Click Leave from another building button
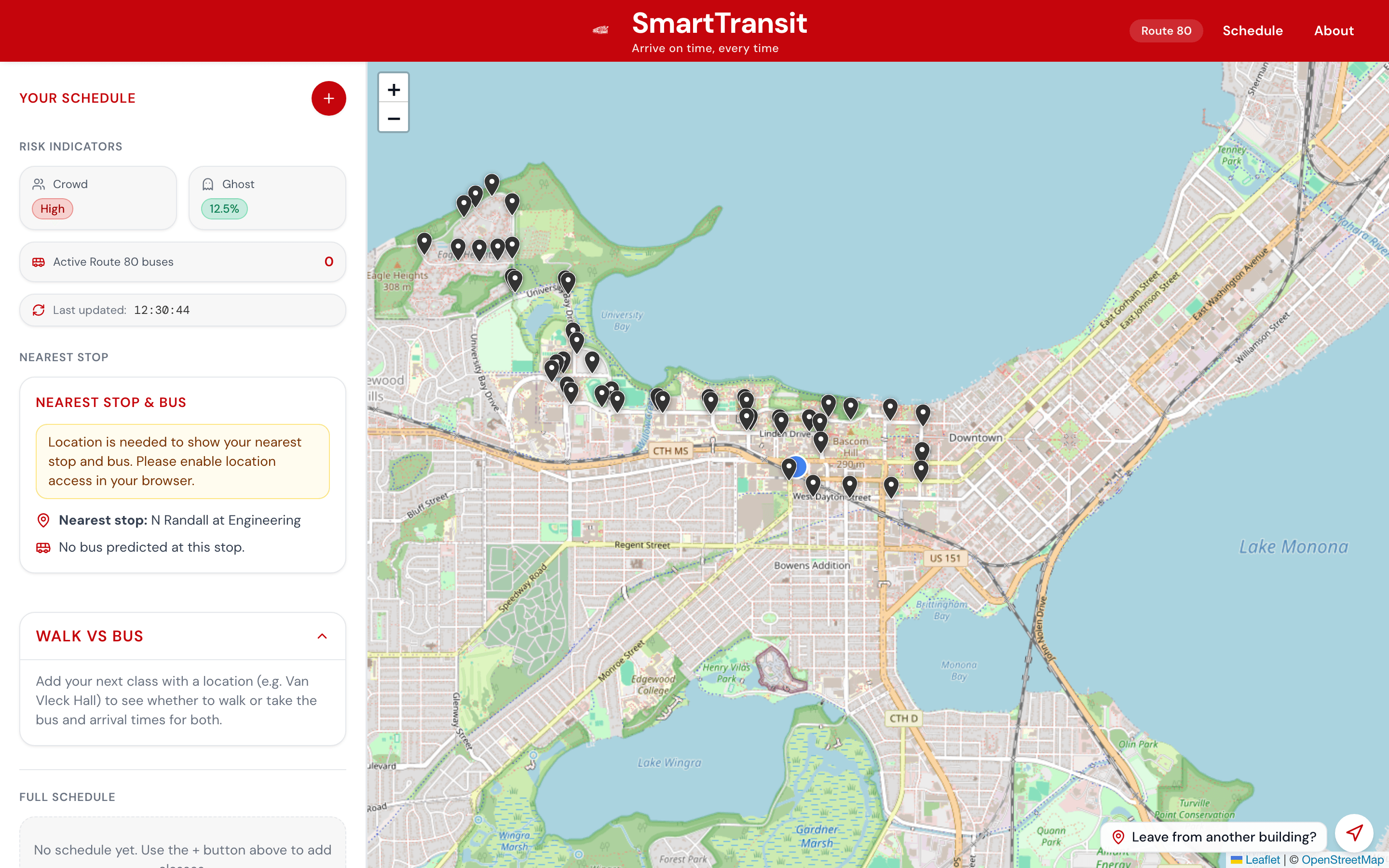 pos(1214,837)
